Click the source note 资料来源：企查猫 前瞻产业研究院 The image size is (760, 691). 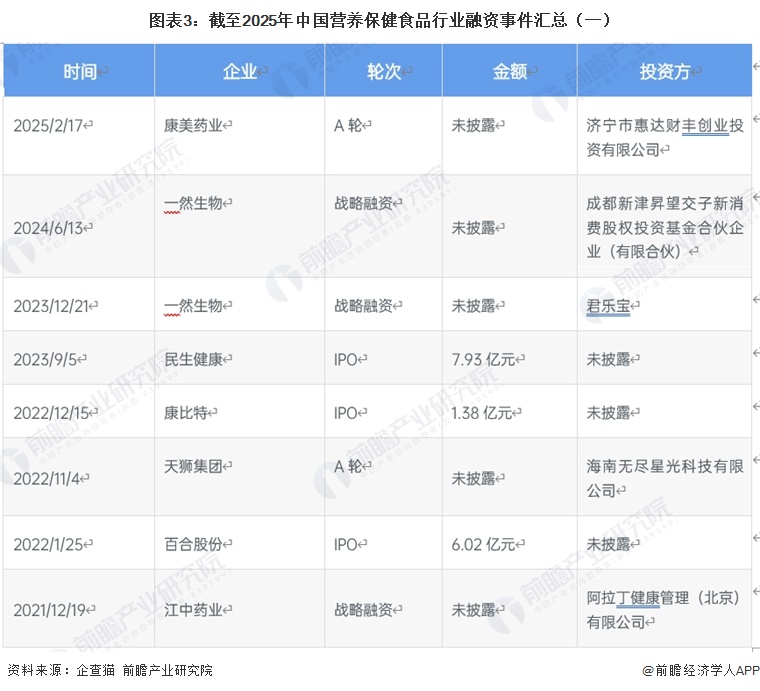(x=110, y=670)
